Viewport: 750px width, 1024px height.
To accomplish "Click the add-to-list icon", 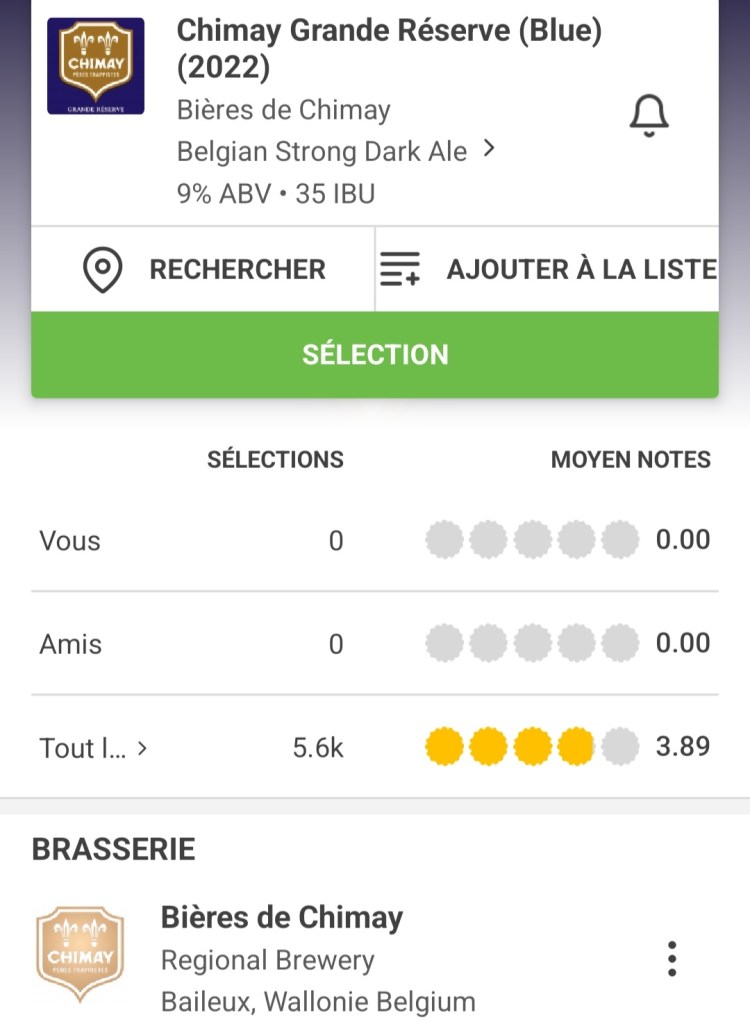I will coord(400,270).
